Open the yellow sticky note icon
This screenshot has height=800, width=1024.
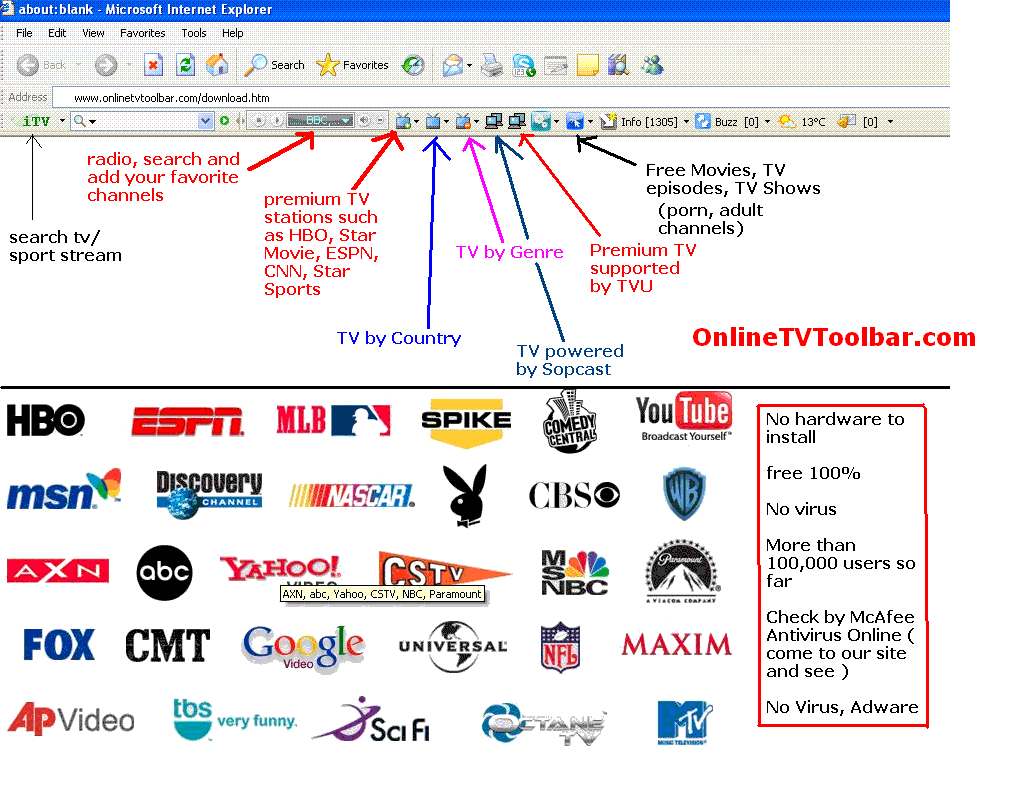pyautogui.click(x=588, y=65)
